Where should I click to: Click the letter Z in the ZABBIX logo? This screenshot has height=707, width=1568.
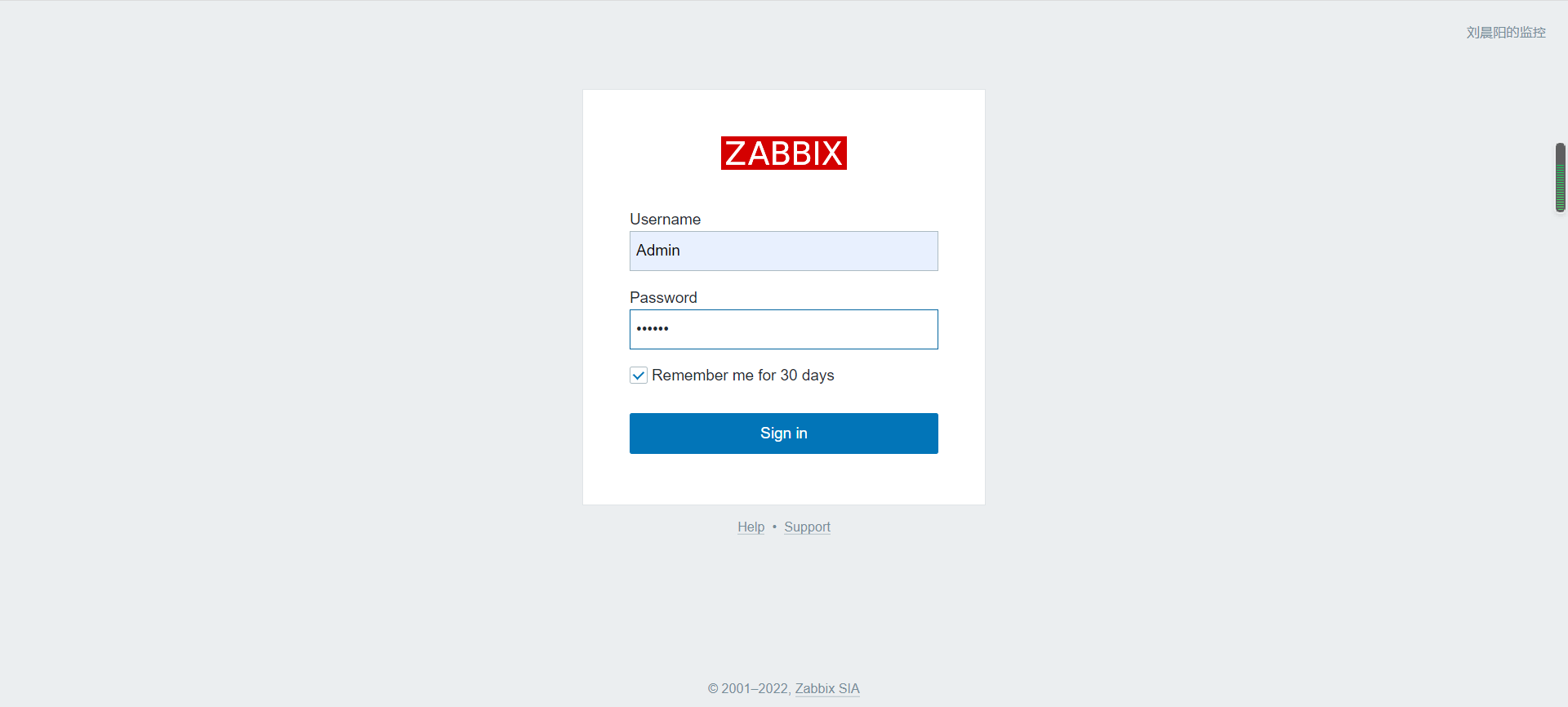736,153
